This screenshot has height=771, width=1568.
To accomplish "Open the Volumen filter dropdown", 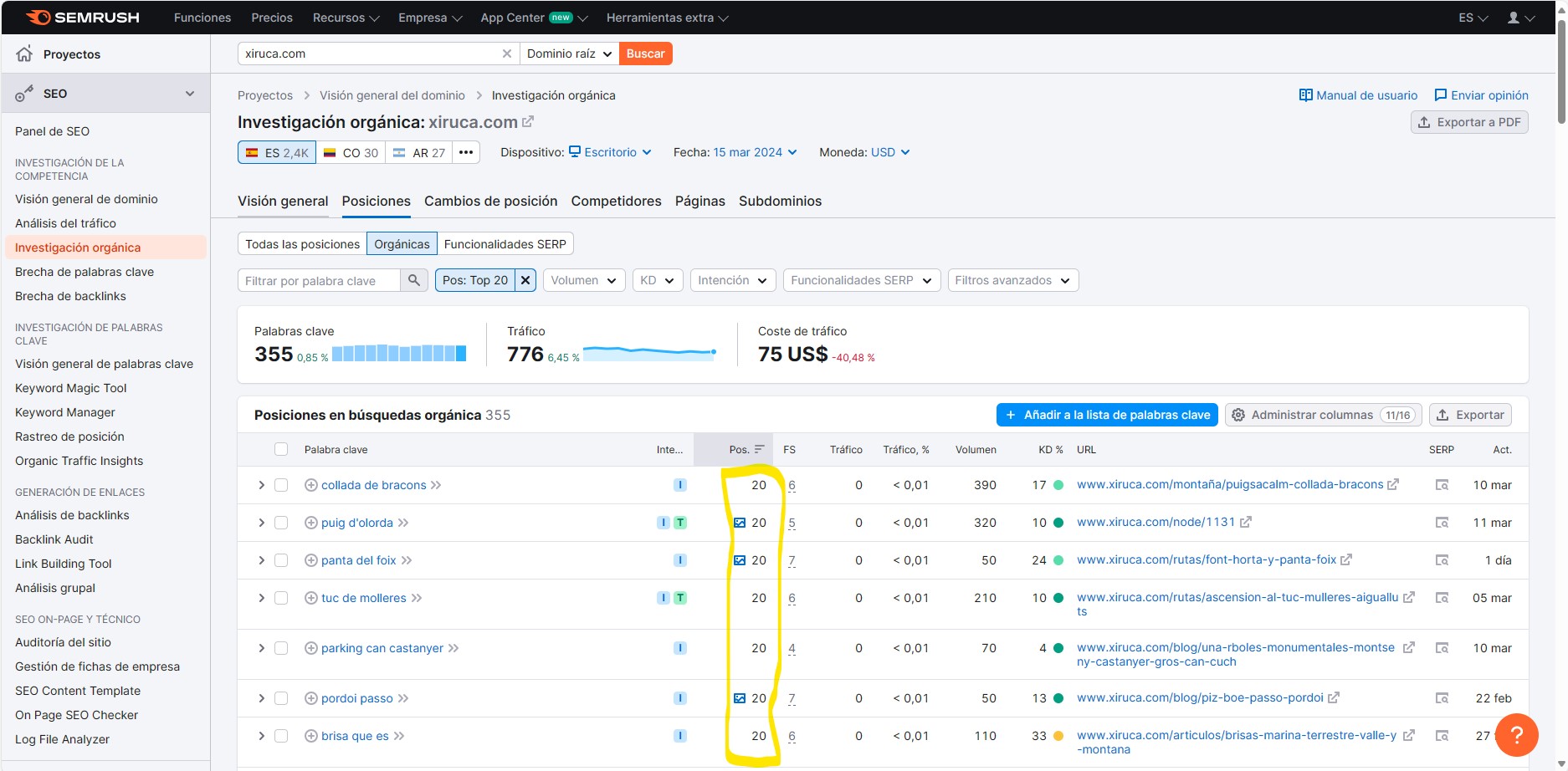I will [583, 280].
